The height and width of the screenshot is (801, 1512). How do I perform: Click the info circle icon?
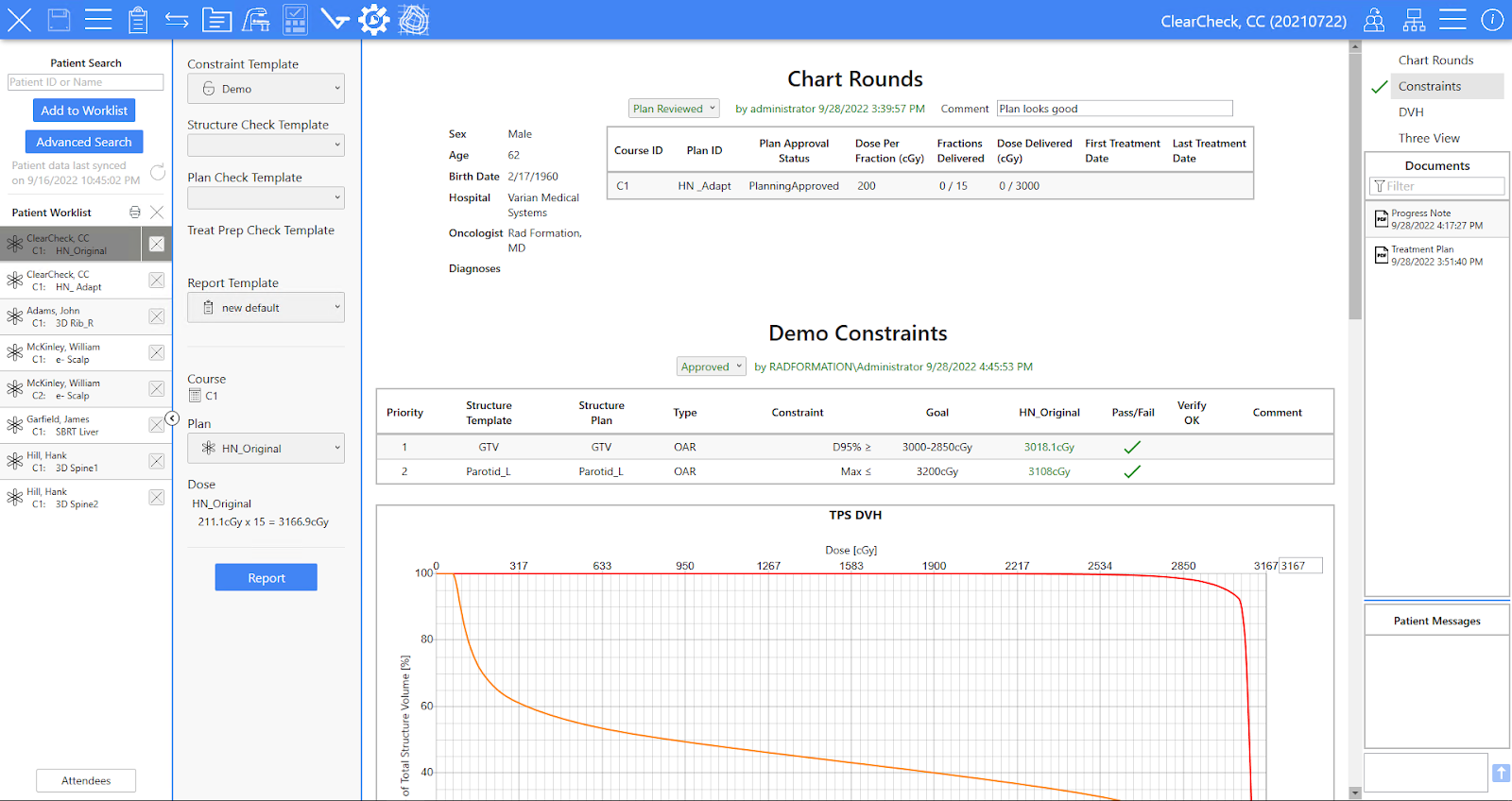coord(1492,20)
